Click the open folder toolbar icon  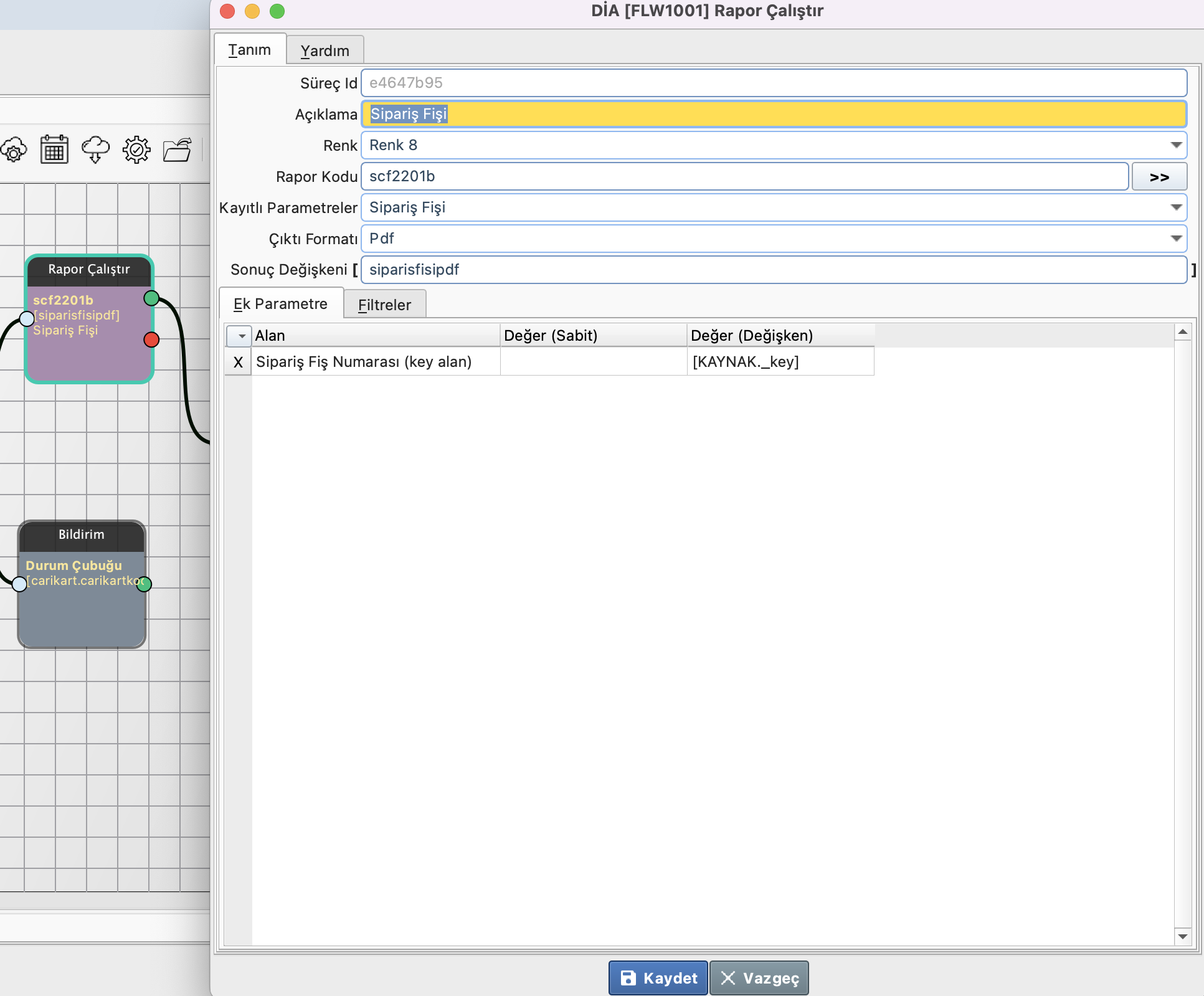(177, 150)
